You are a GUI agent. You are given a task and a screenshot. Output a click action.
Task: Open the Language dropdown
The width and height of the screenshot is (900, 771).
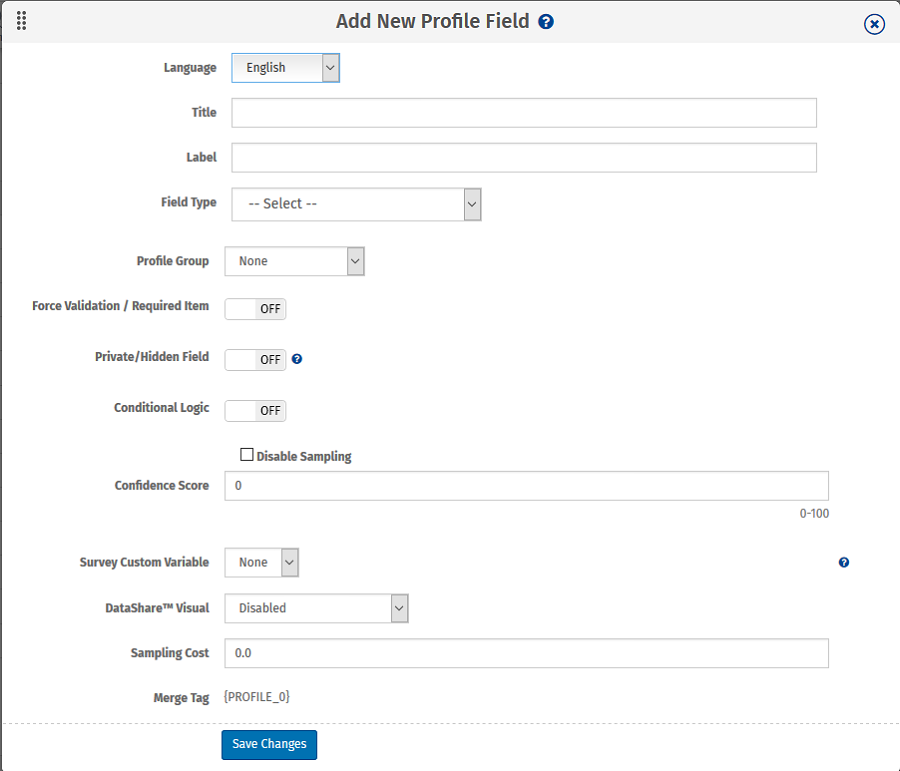pos(286,68)
